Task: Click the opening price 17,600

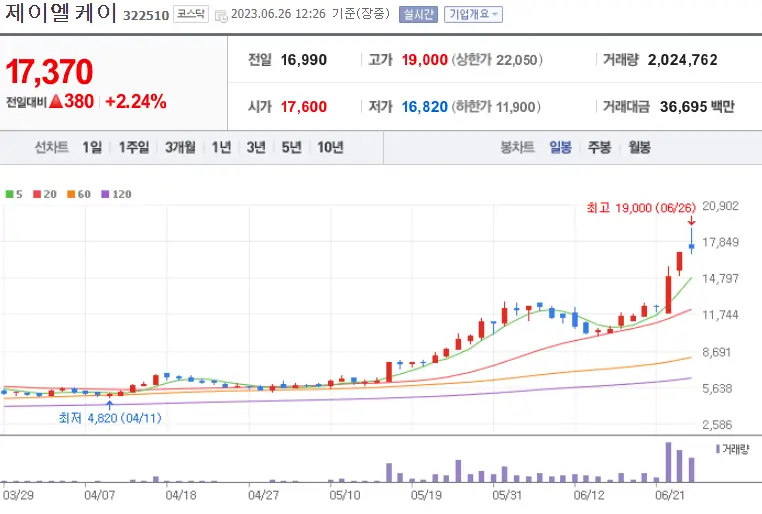Action: click(x=304, y=106)
